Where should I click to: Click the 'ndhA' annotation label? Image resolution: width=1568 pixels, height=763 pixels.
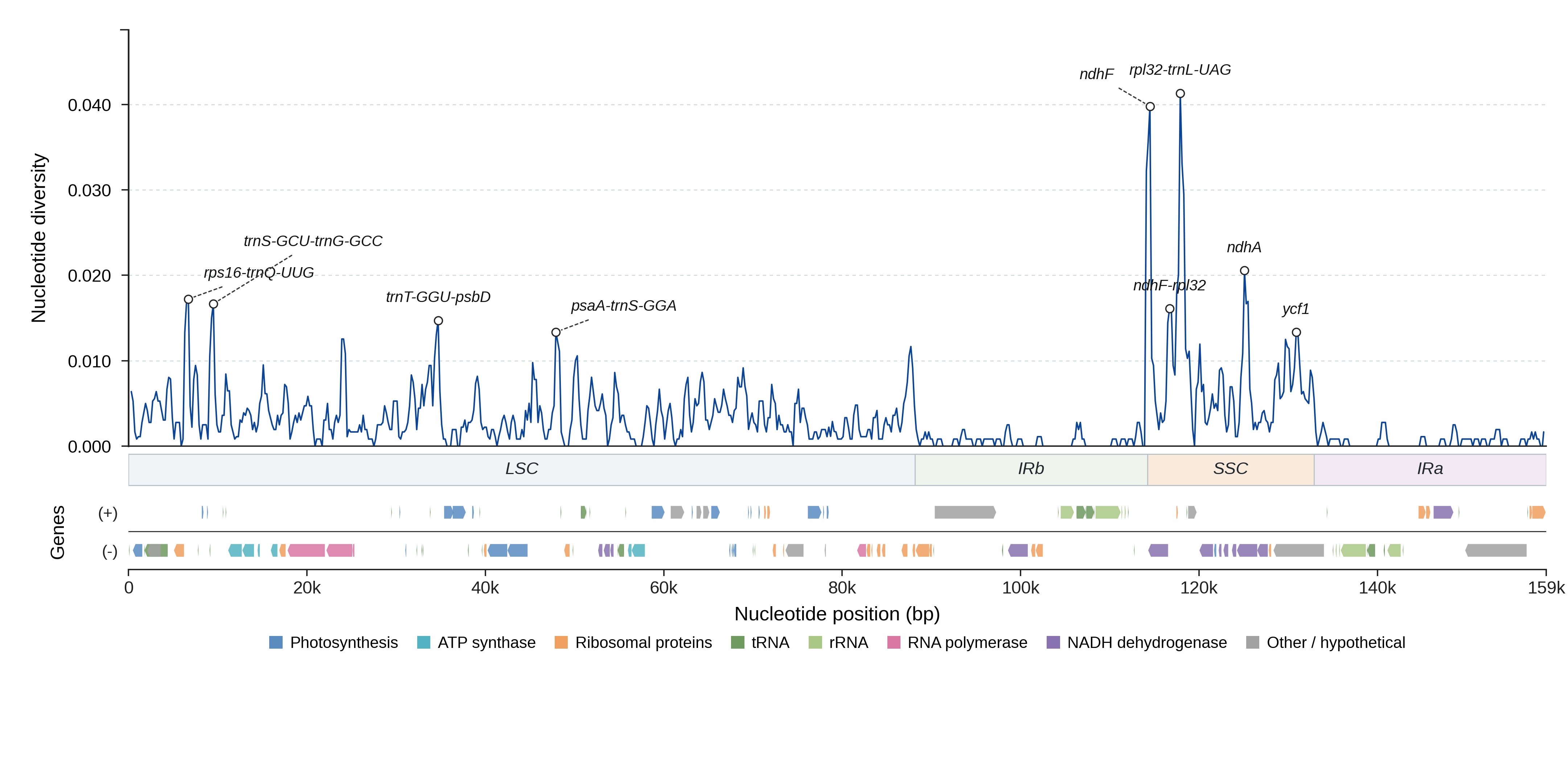[x=1244, y=247]
